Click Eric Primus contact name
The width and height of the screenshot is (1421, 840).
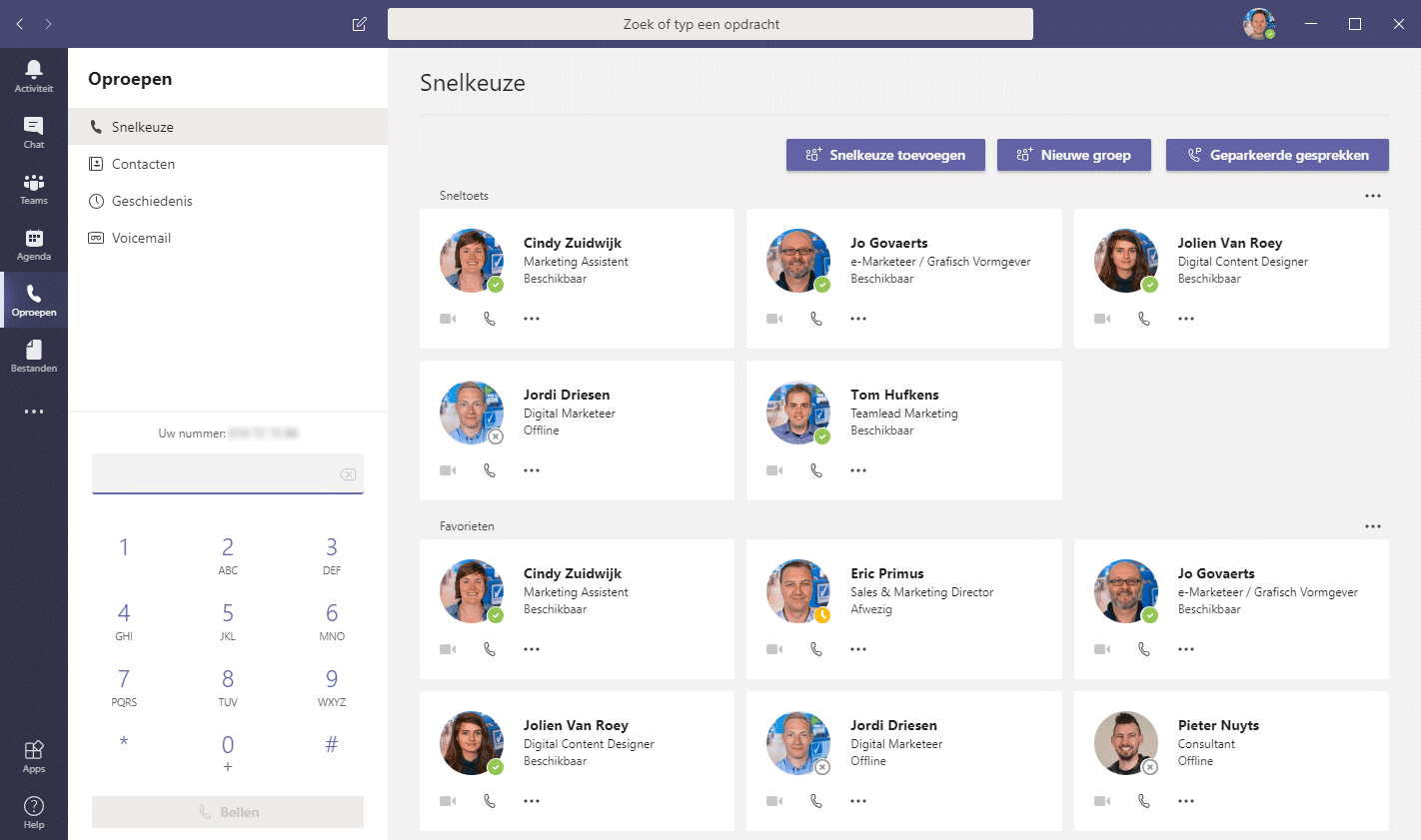tap(887, 573)
